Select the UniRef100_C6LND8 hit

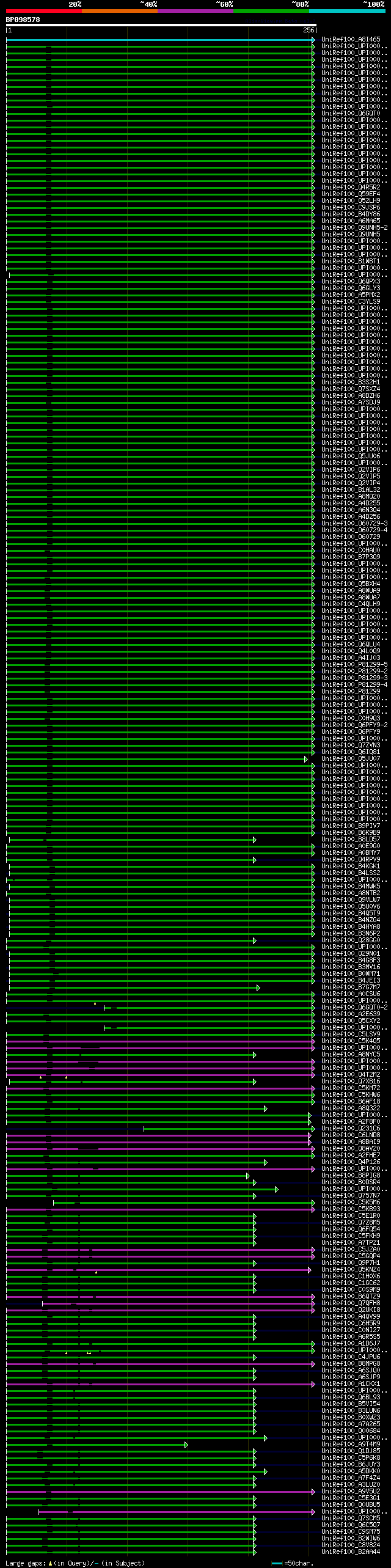pyautogui.click(x=351, y=1135)
